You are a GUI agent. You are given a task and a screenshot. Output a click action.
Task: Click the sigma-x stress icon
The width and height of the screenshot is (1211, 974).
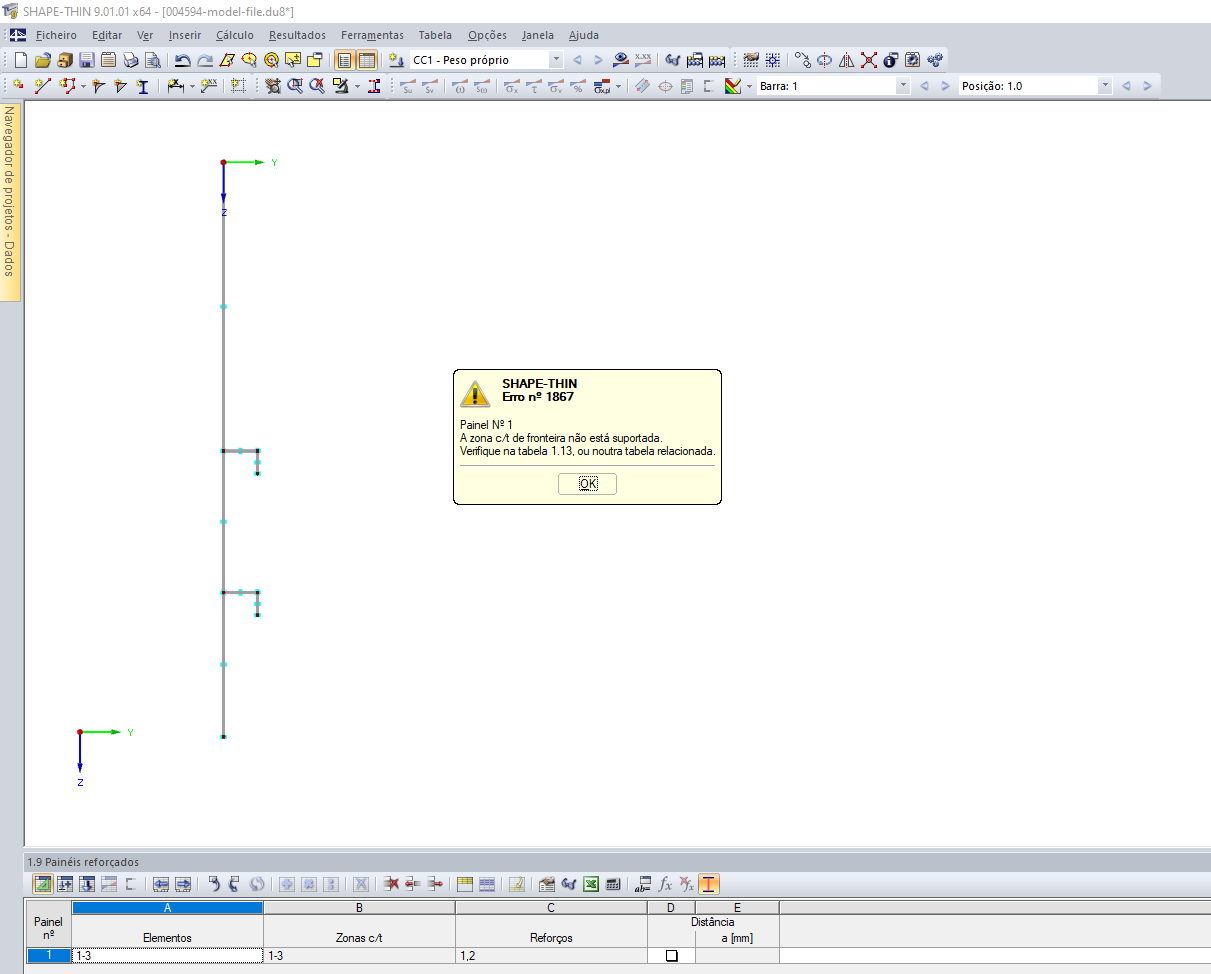click(511, 87)
